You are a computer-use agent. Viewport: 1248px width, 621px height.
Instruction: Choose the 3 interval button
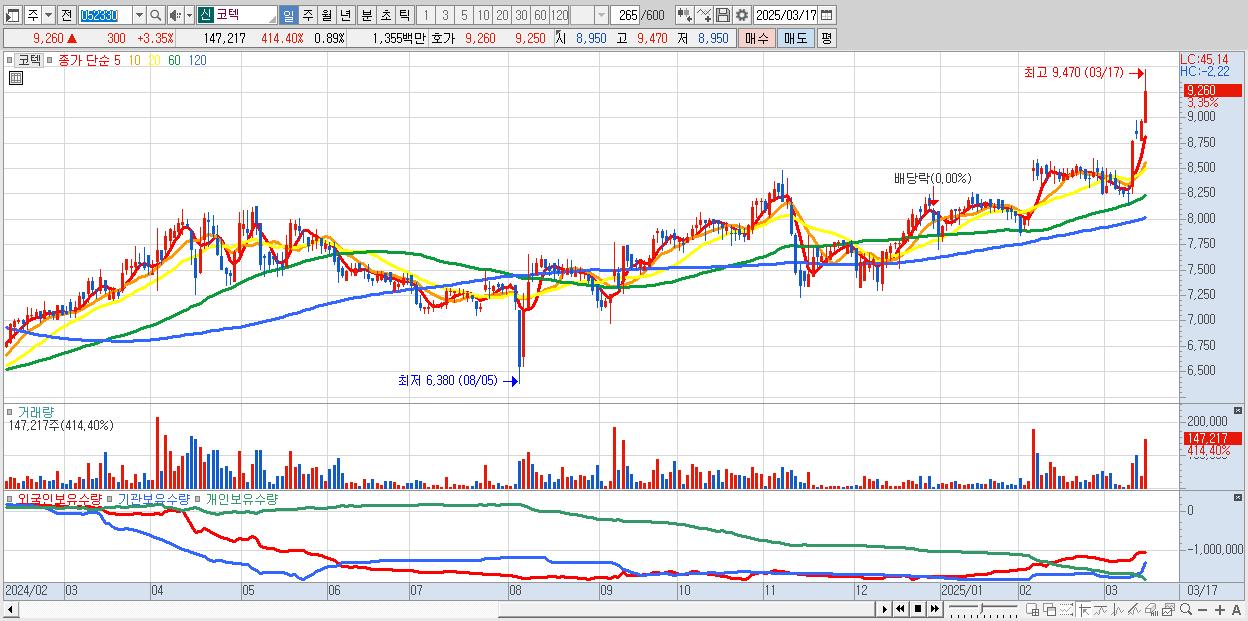click(x=445, y=15)
